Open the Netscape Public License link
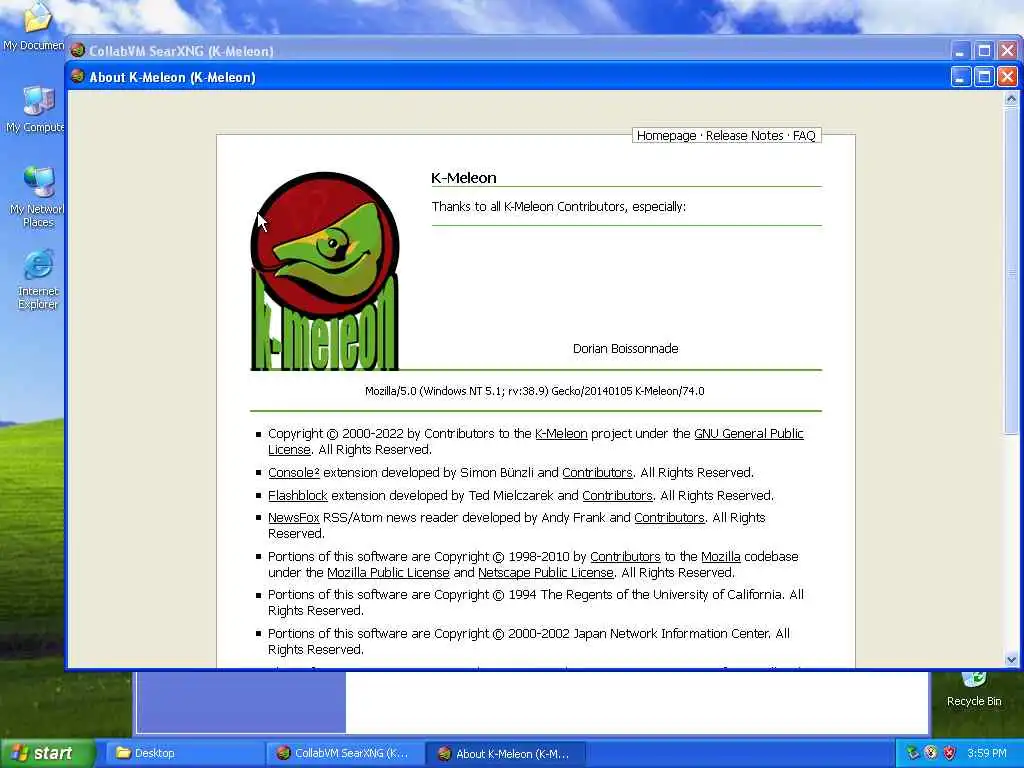 tap(546, 573)
